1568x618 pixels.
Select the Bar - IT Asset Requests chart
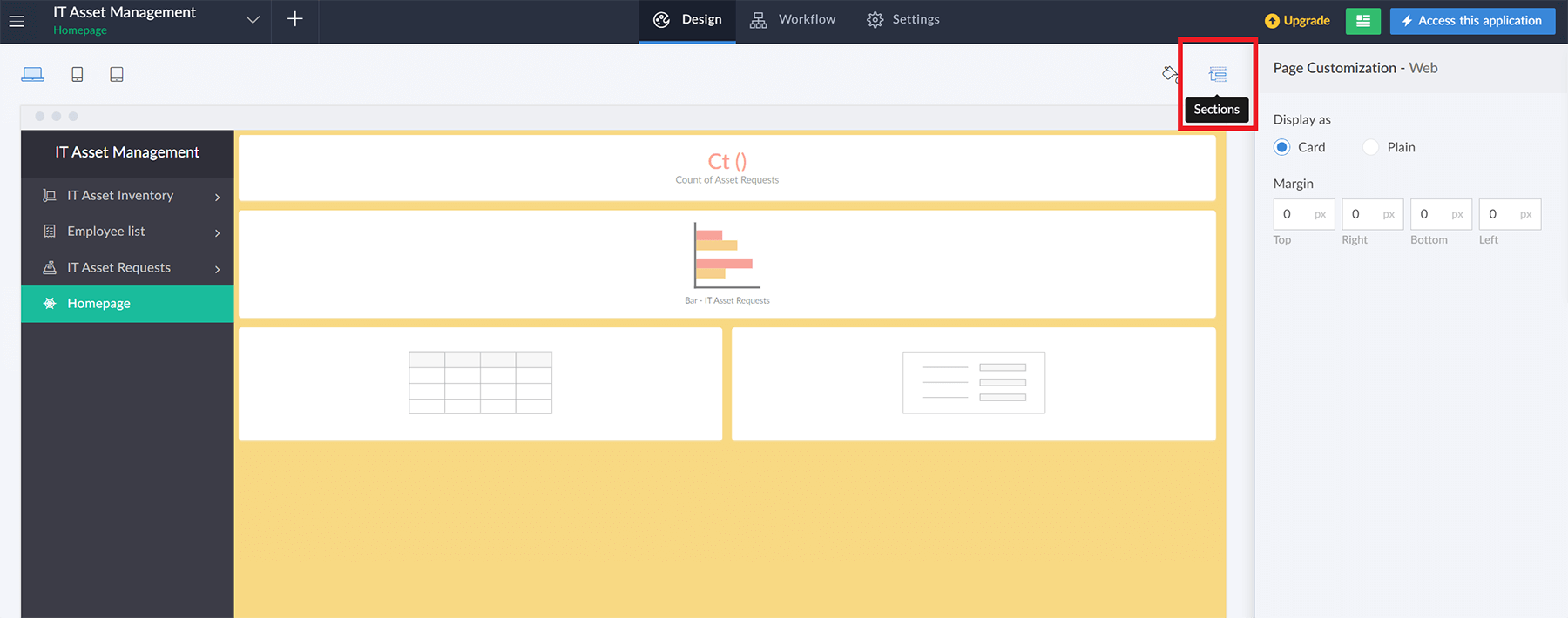[x=727, y=264]
